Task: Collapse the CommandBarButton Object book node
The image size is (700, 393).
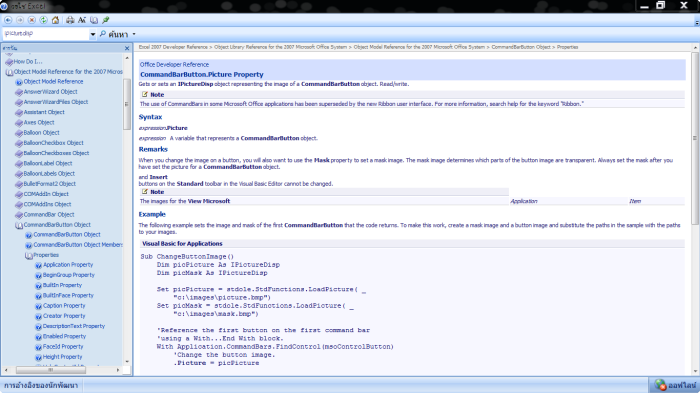Action: 19,225
